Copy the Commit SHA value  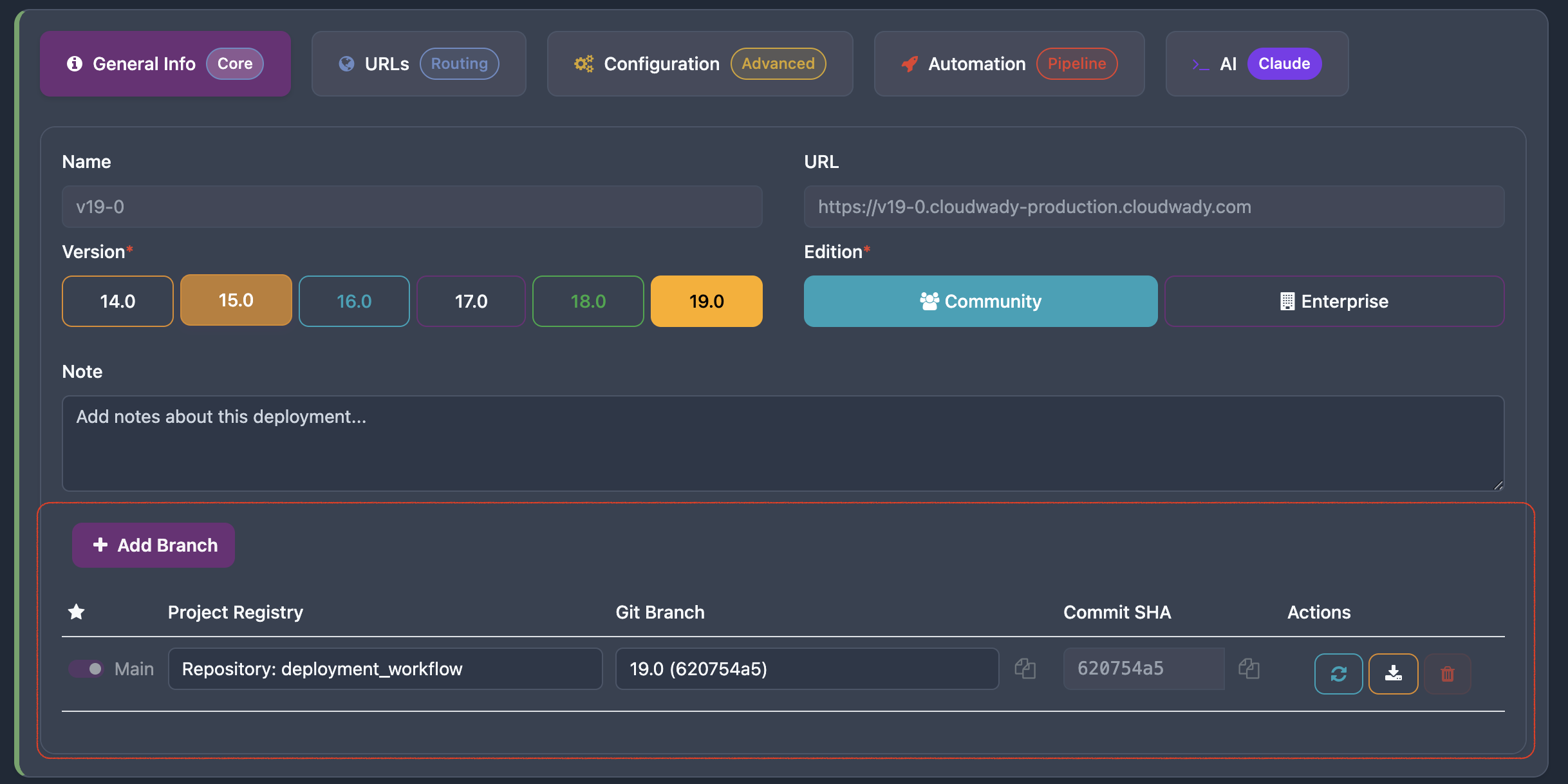click(x=1249, y=668)
